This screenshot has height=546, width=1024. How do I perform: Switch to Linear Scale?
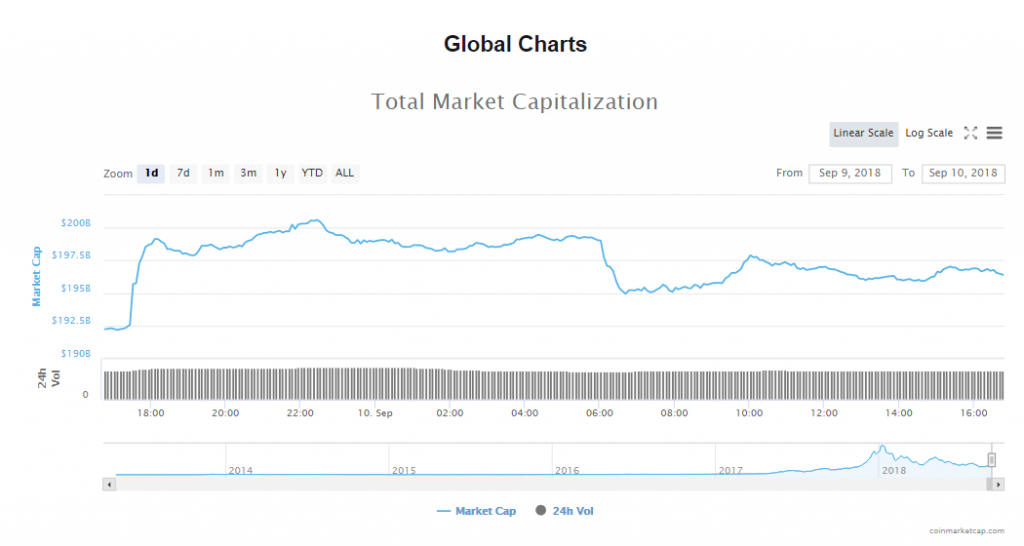[863, 133]
